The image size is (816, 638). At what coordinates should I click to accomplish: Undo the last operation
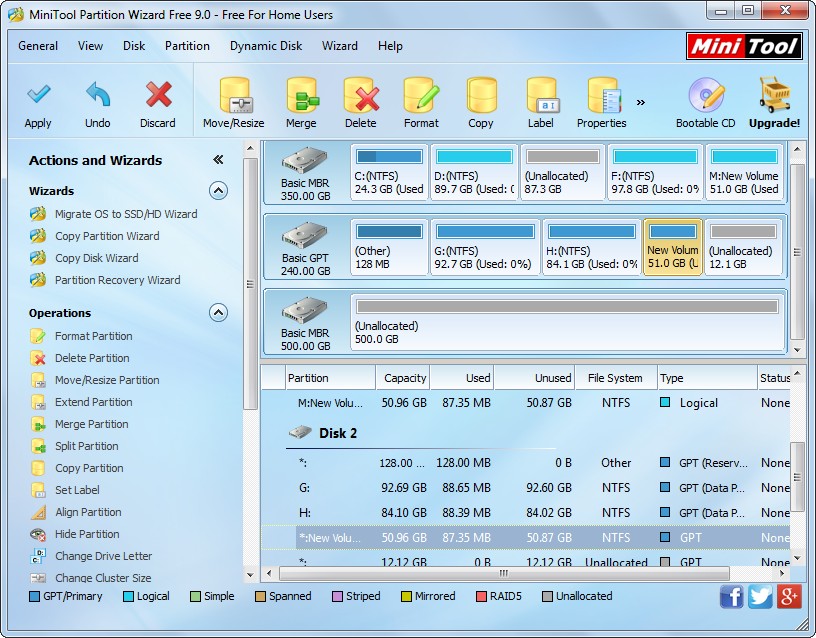coord(97,100)
